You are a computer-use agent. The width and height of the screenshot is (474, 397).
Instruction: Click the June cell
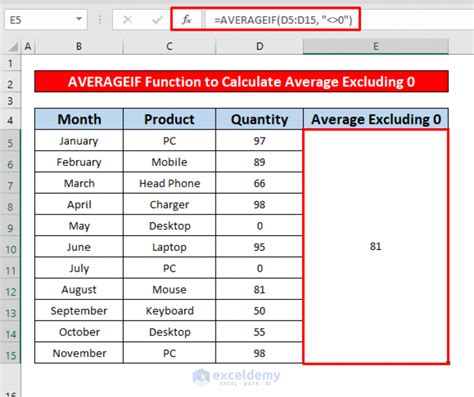click(x=79, y=247)
